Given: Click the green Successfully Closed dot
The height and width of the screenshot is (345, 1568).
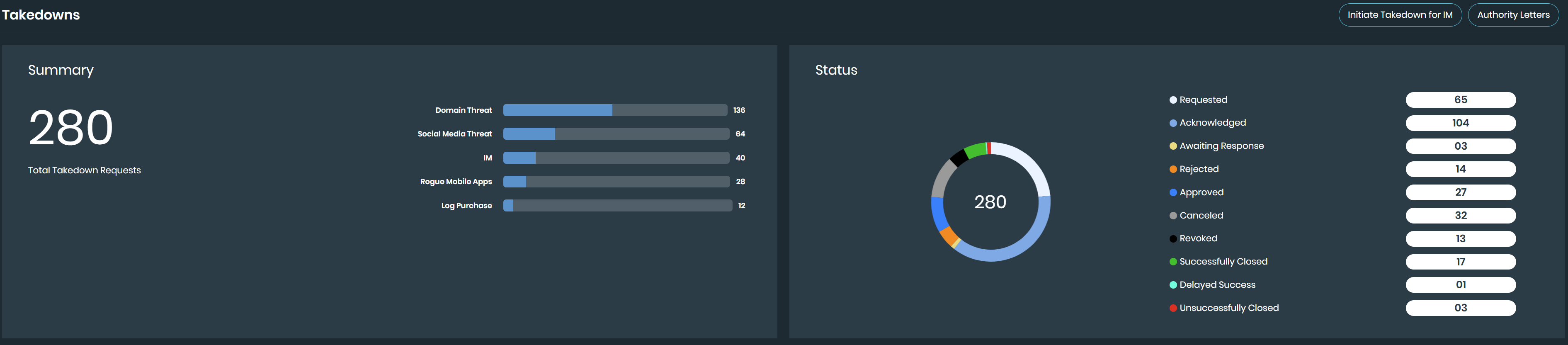Looking at the screenshot, I should click(1172, 262).
